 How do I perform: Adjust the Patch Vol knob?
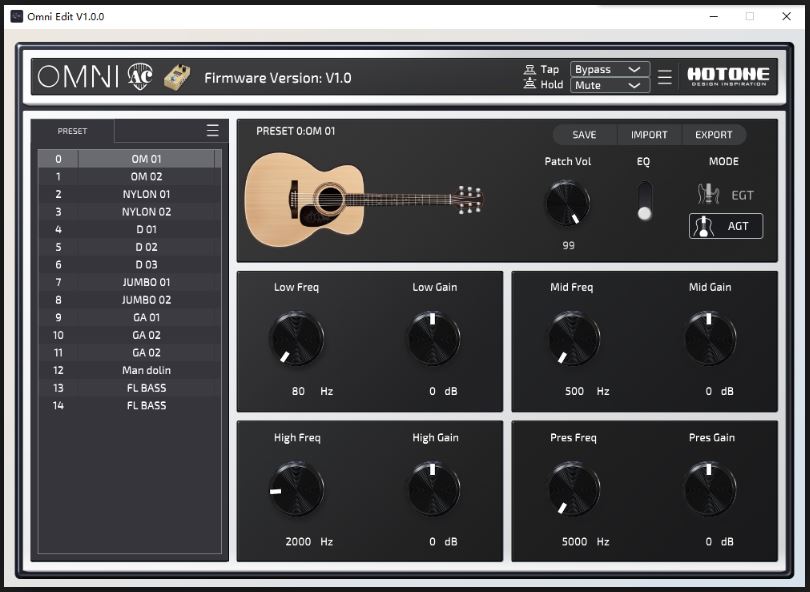567,203
